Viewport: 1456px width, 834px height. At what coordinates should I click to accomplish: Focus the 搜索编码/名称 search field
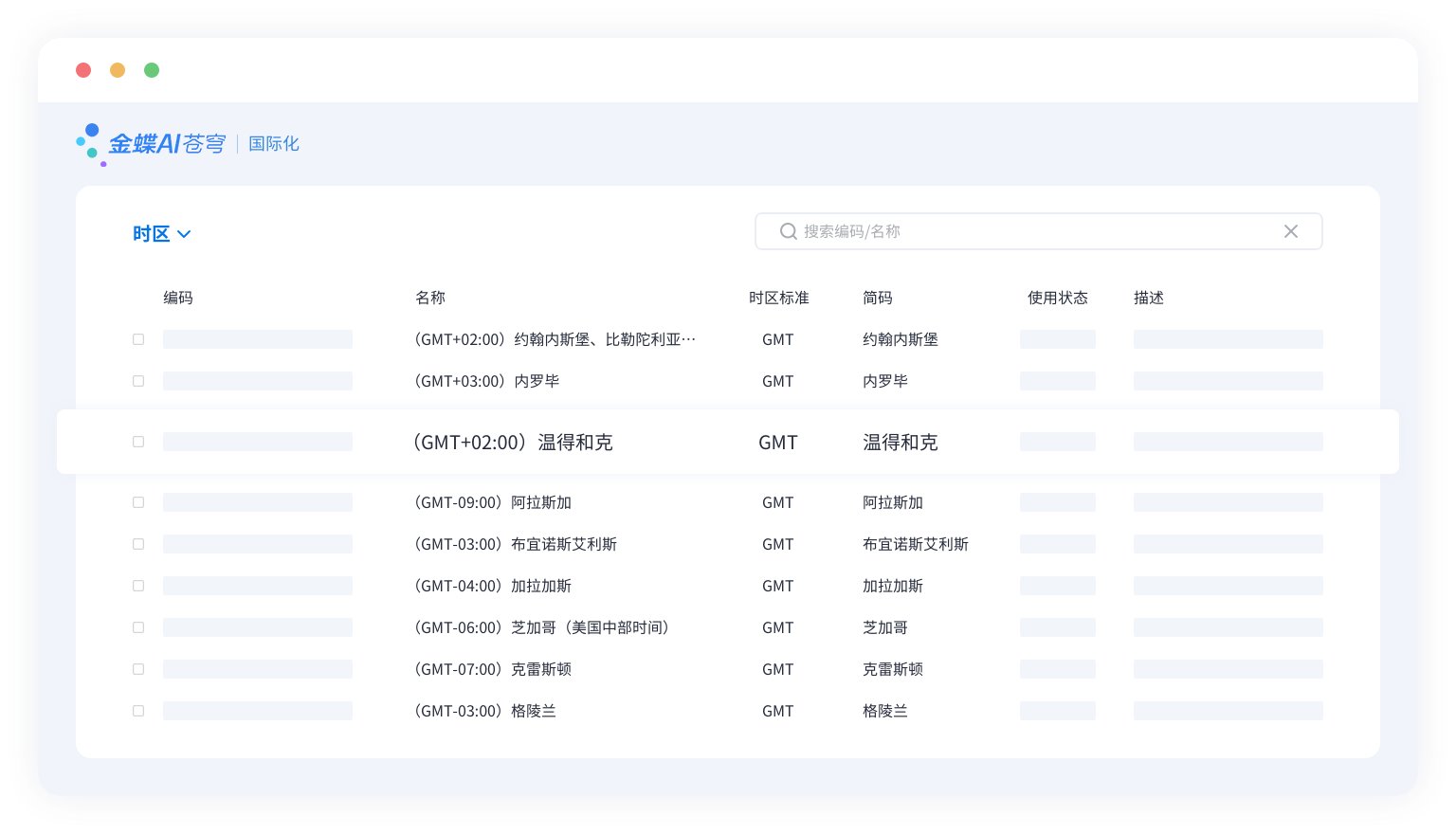pyautogui.click(x=1033, y=231)
